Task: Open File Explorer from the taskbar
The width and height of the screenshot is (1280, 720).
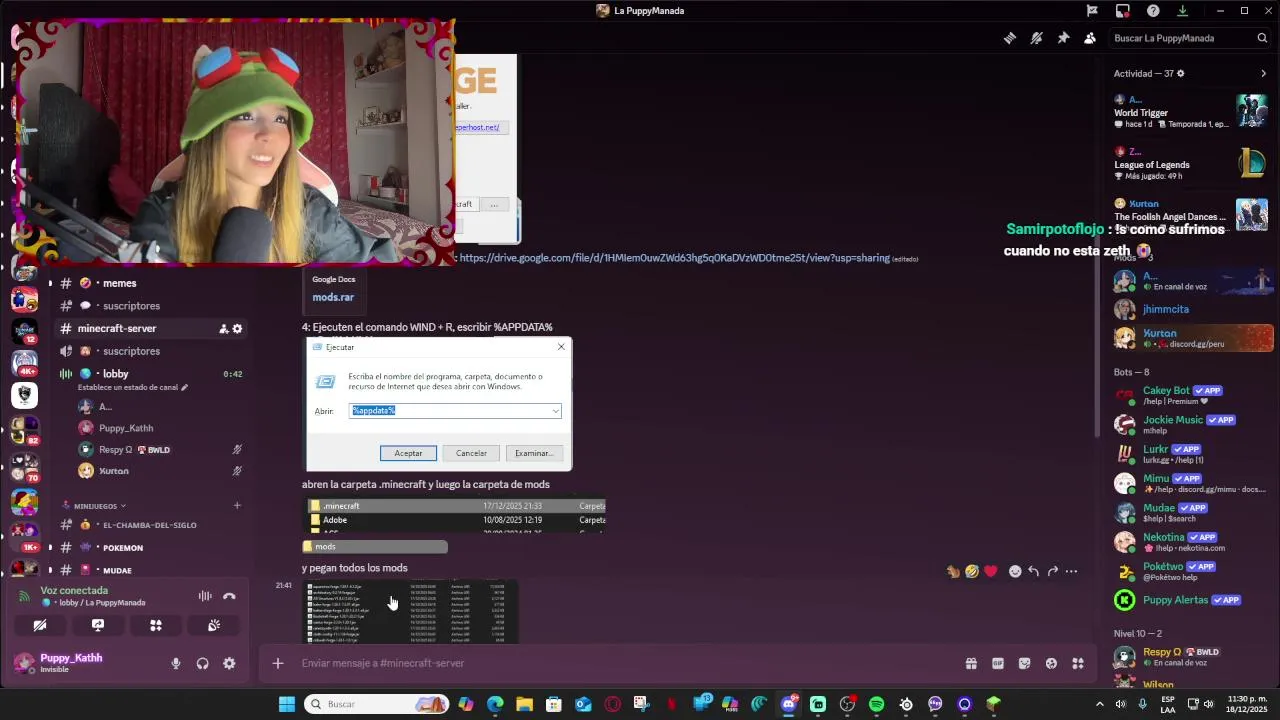Action: pos(524,704)
